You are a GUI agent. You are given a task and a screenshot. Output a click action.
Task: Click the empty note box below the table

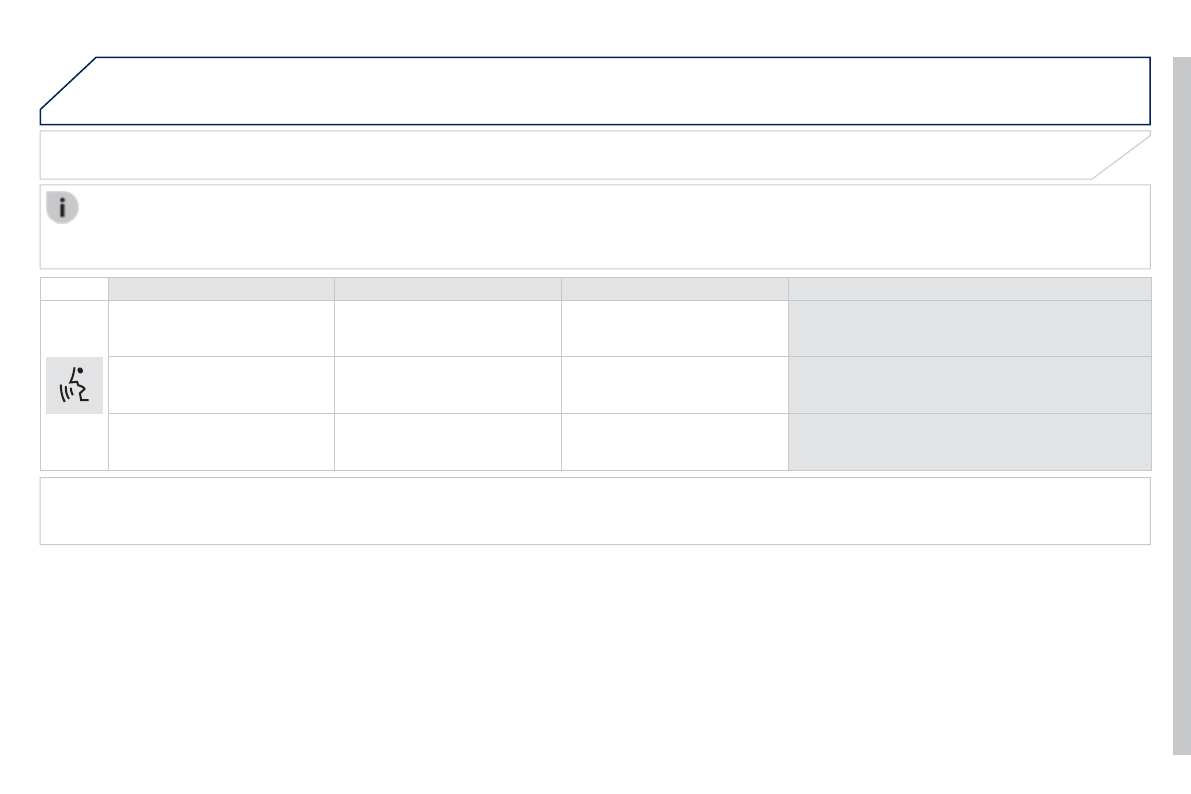pyautogui.click(x=595, y=511)
